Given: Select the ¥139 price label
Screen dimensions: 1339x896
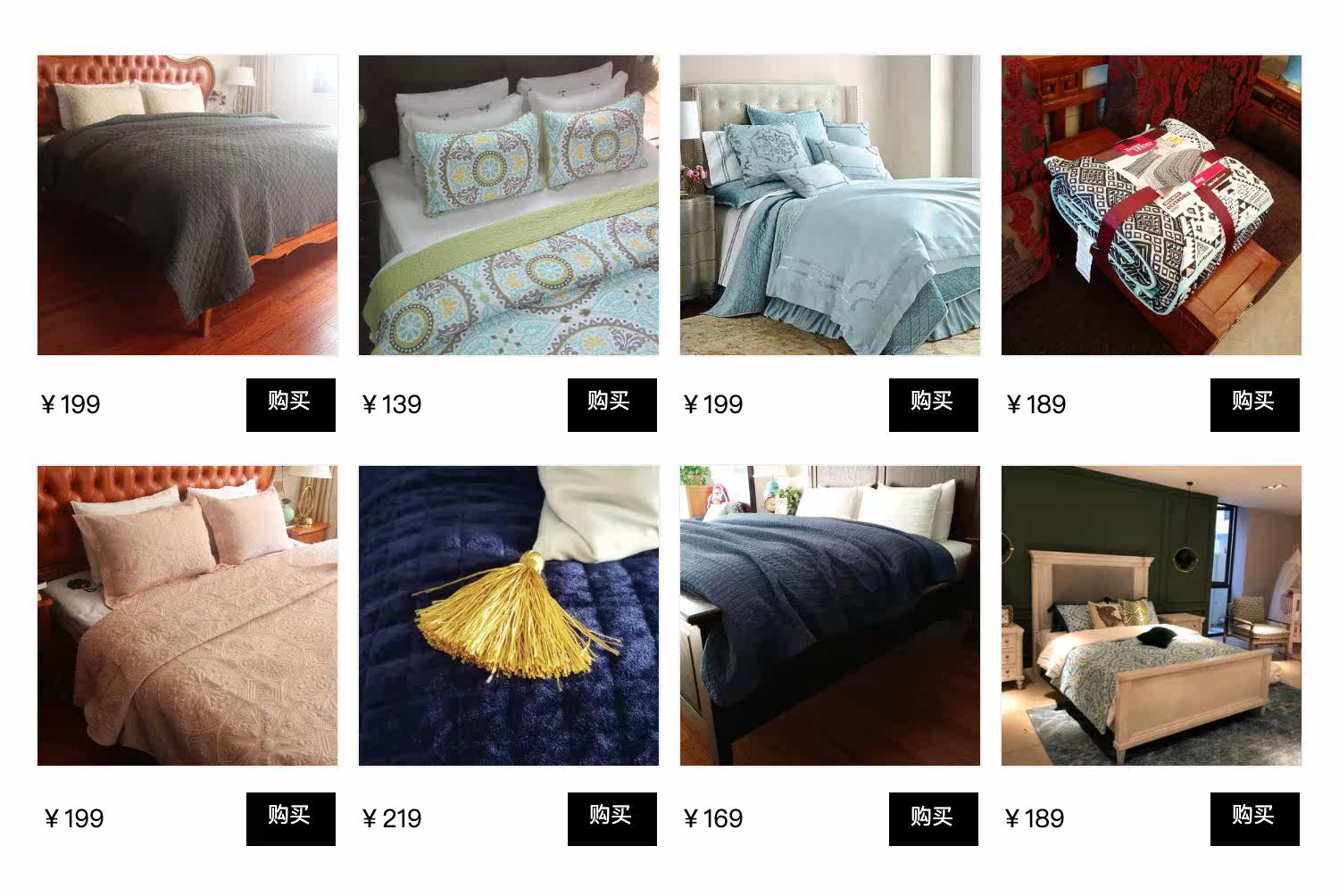Looking at the screenshot, I should tap(392, 405).
